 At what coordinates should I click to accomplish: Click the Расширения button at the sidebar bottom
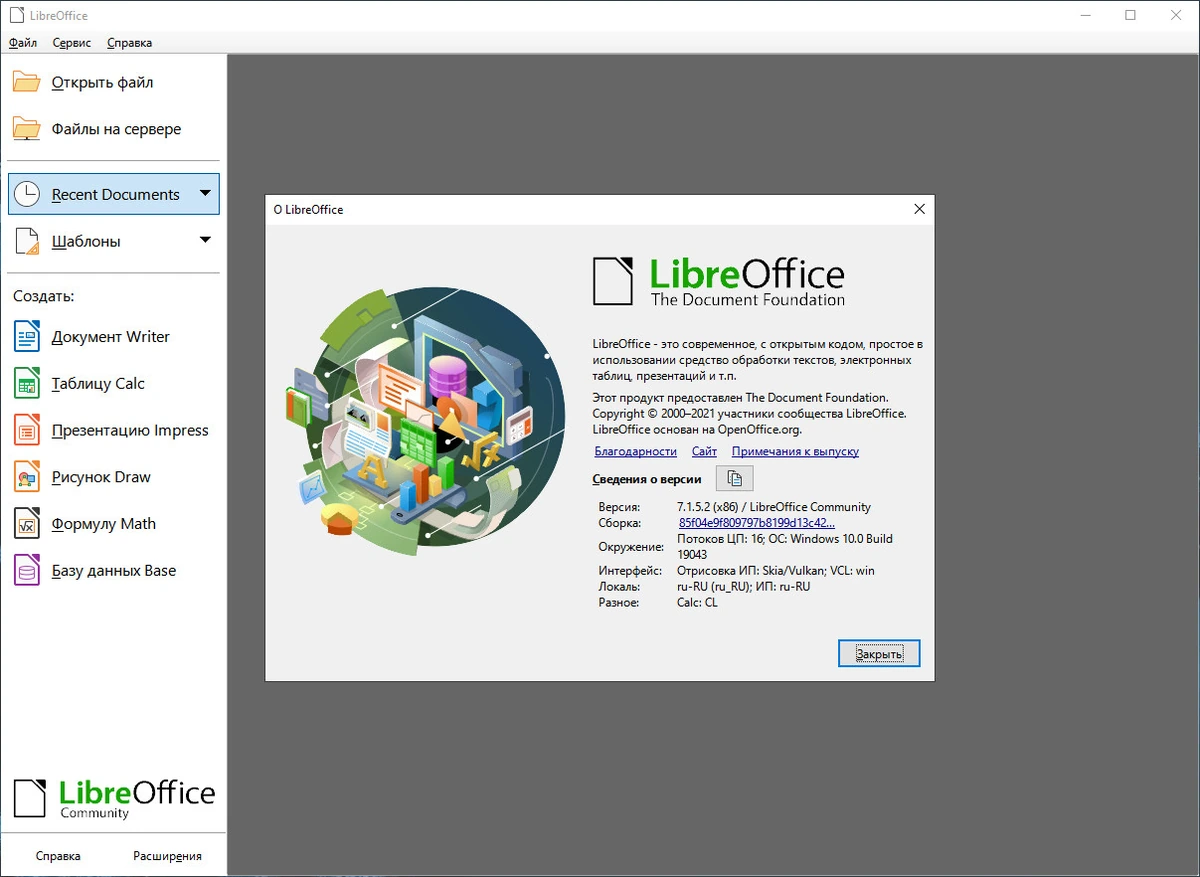[167, 856]
